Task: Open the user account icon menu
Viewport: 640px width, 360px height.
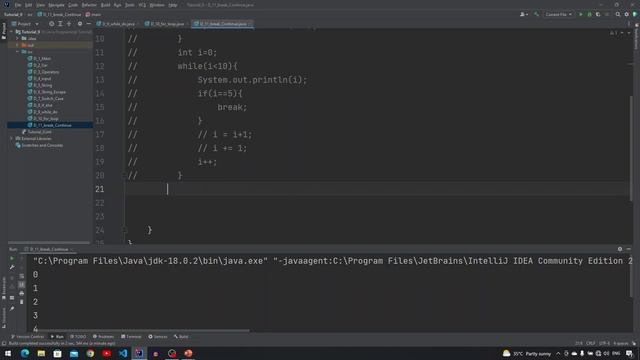Action: 523,14
